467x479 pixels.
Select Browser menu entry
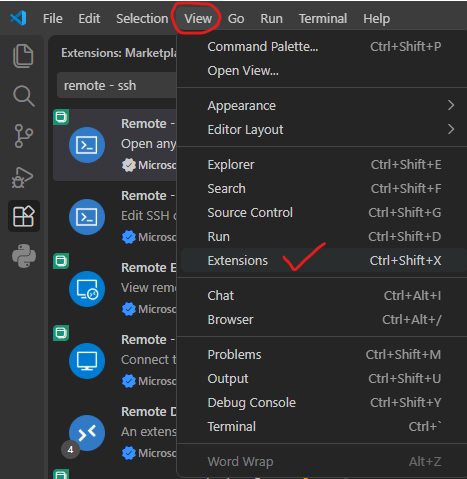coord(323,320)
